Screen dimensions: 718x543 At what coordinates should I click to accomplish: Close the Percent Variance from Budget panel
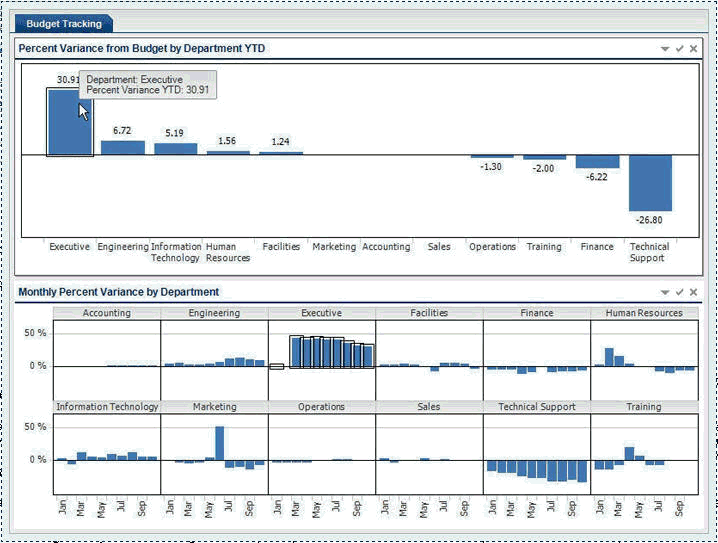(693, 48)
